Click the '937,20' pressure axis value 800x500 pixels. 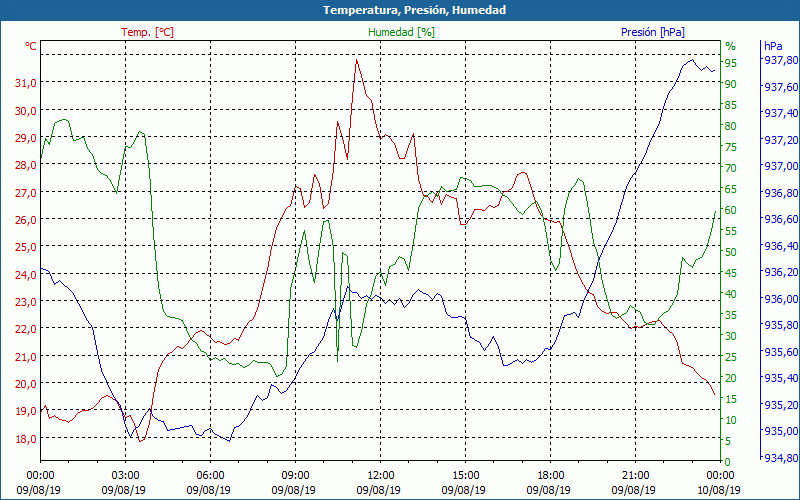pos(780,140)
